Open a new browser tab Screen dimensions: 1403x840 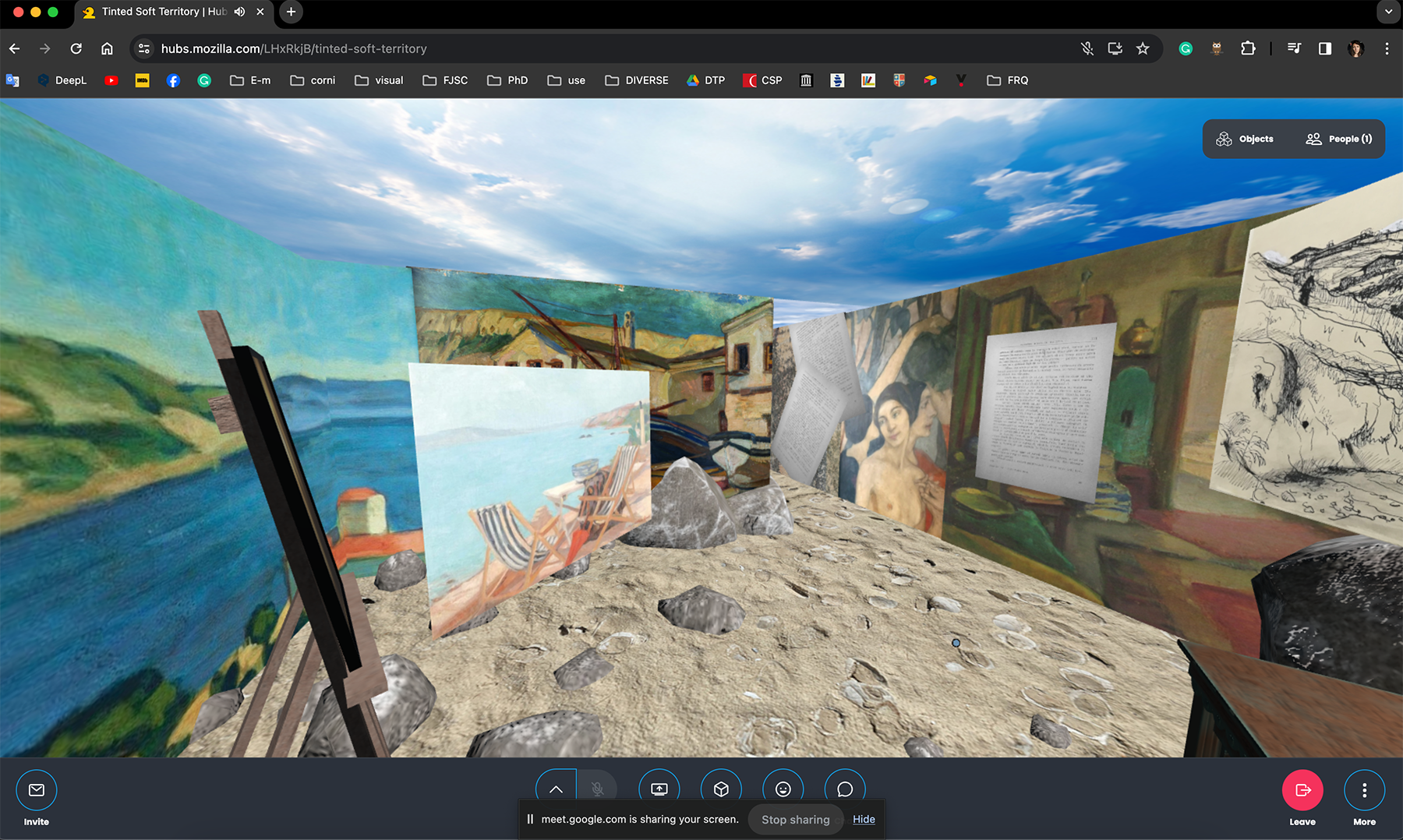tap(291, 12)
